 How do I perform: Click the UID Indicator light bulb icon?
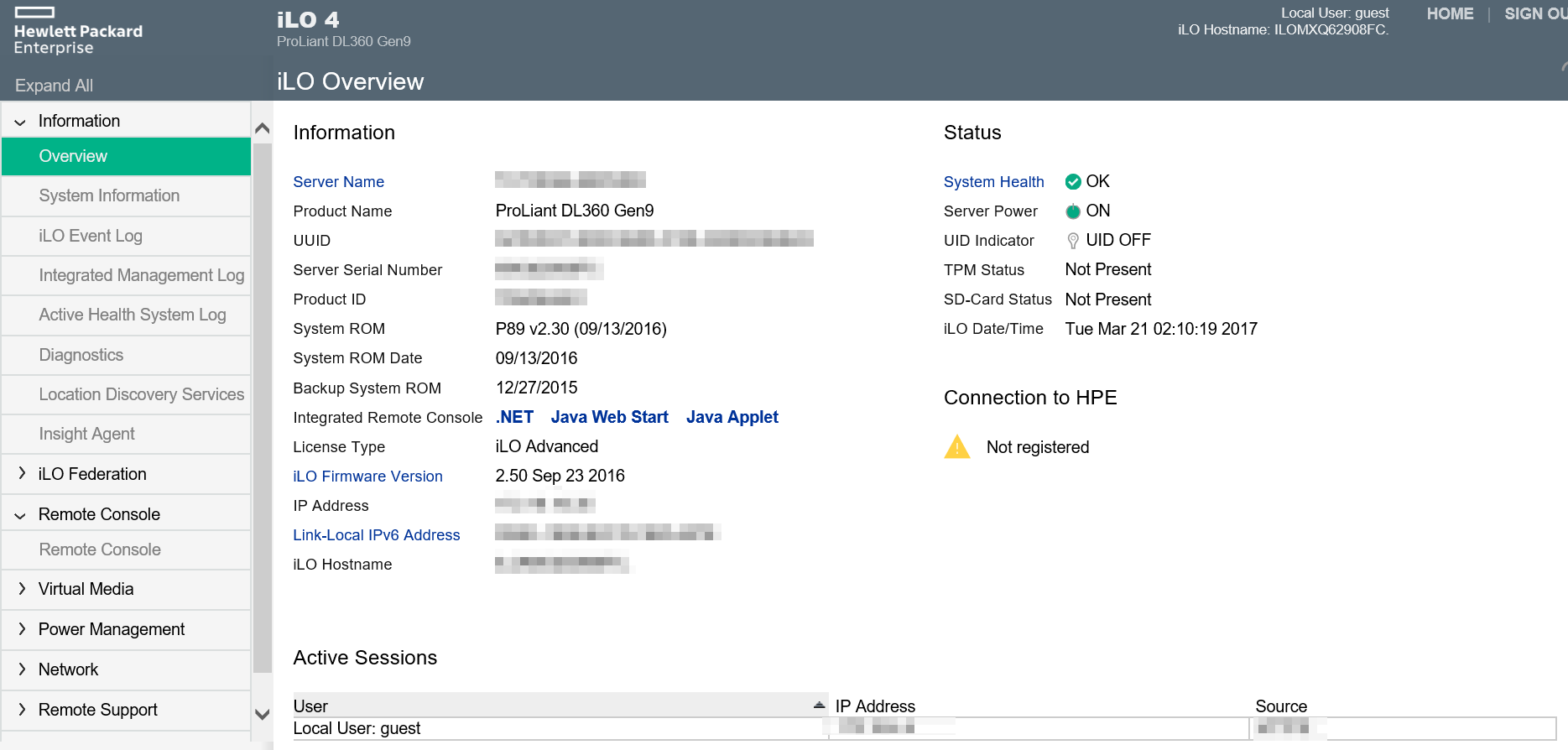(1072, 241)
